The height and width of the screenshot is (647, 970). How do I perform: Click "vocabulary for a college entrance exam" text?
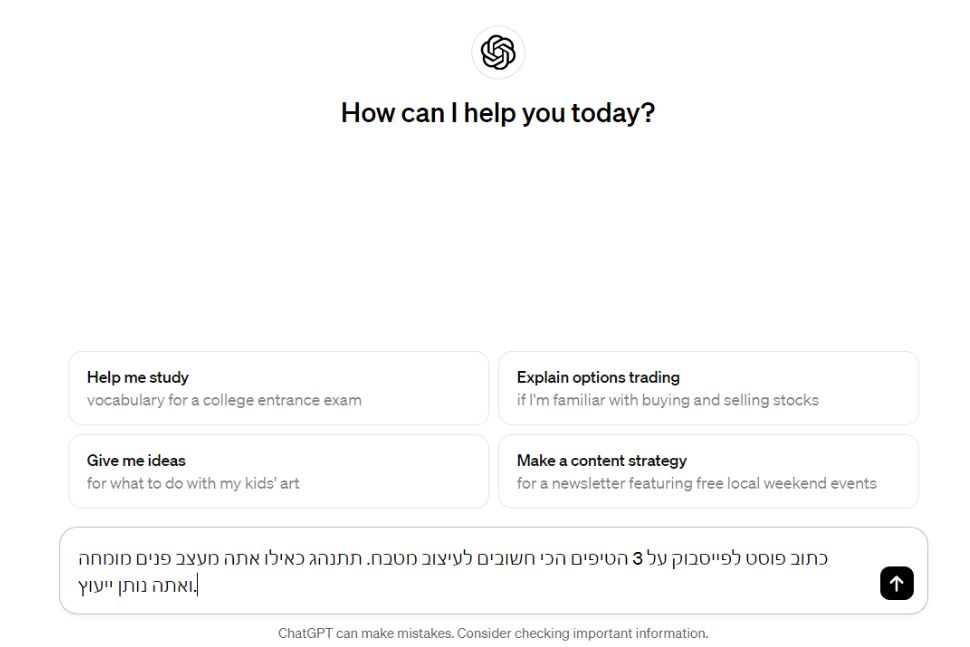click(x=224, y=400)
